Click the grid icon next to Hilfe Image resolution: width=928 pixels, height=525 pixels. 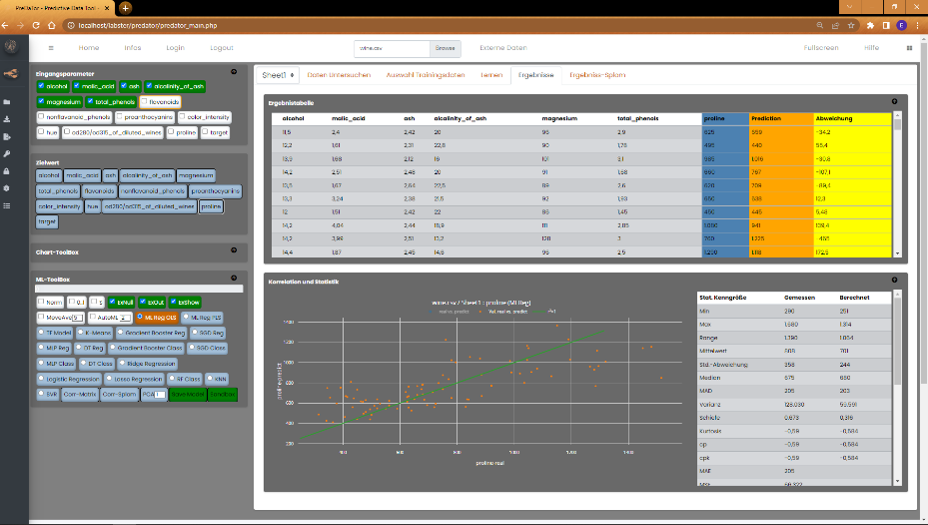pyautogui.click(x=909, y=48)
